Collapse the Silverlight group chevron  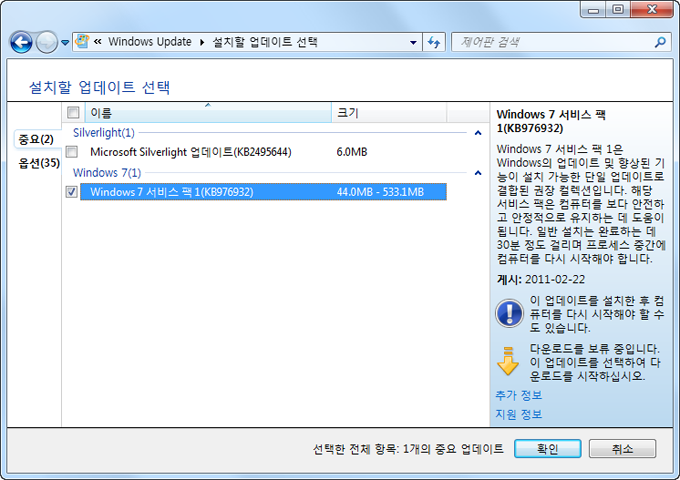478,133
